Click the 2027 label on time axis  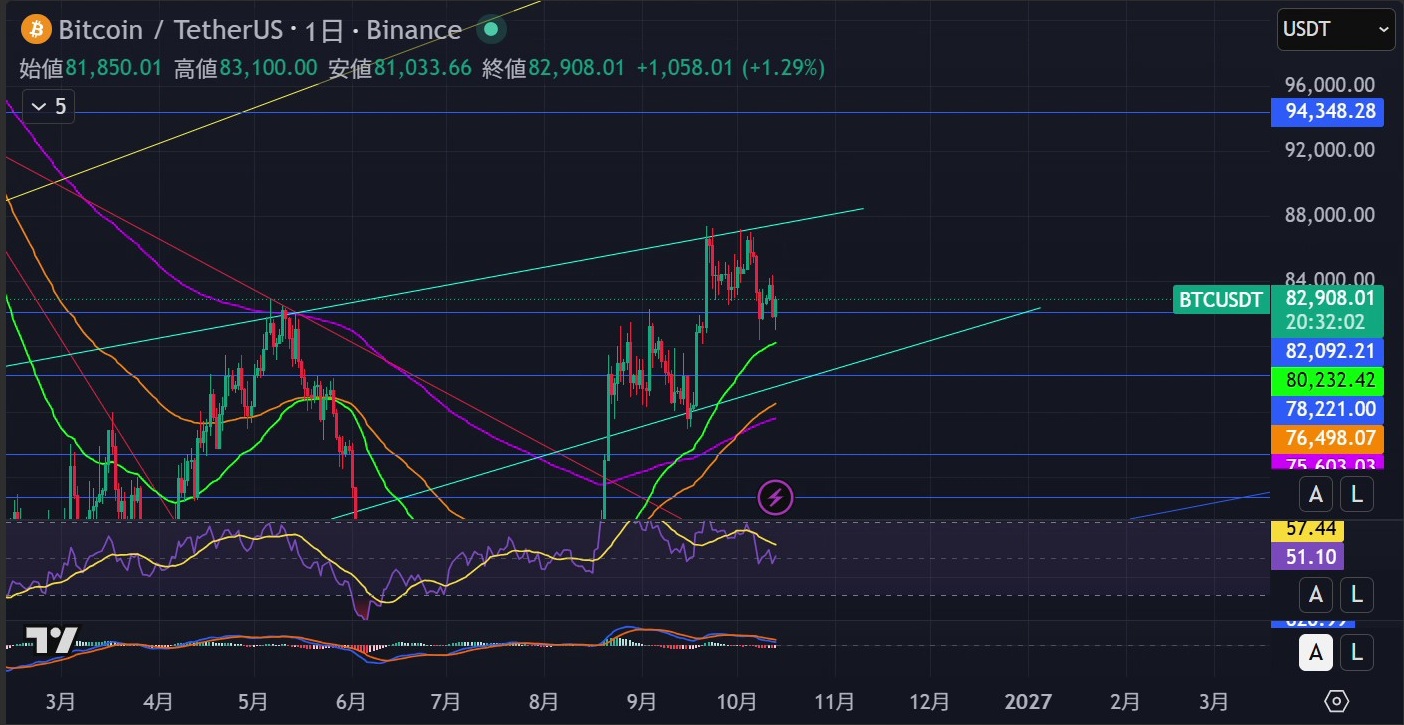[x=1027, y=701]
